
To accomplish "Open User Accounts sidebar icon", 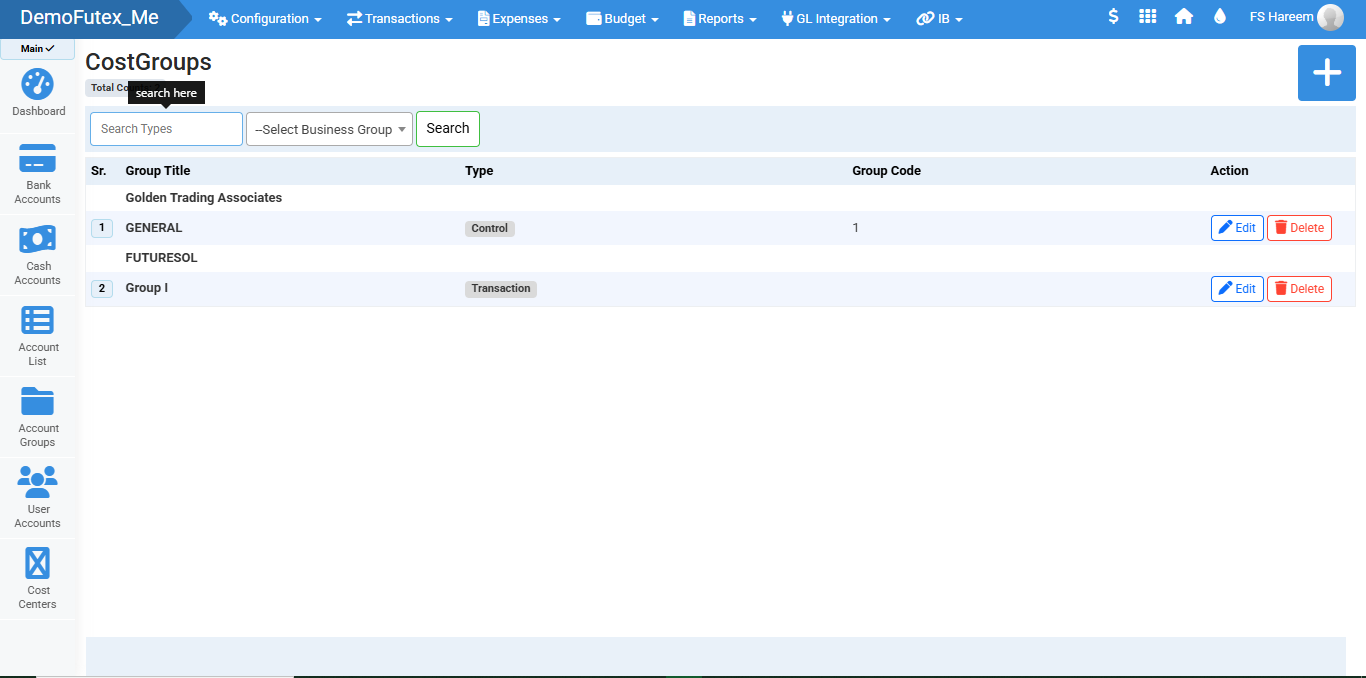I will tap(38, 484).
